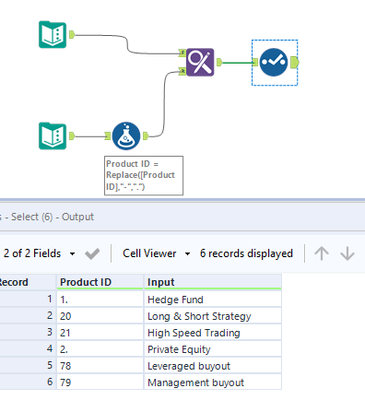Screen dimensions: 365x400
Task: Click Find Replace output anchor
Action: [219, 62]
